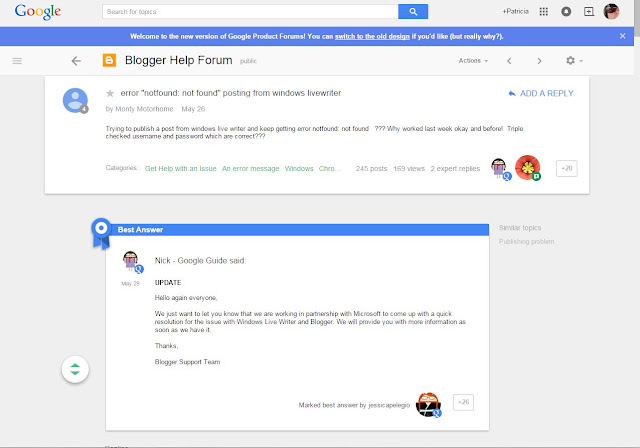Click ADD A REPLY
The width and height of the screenshot is (640, 448).
(x=541, y=93)
